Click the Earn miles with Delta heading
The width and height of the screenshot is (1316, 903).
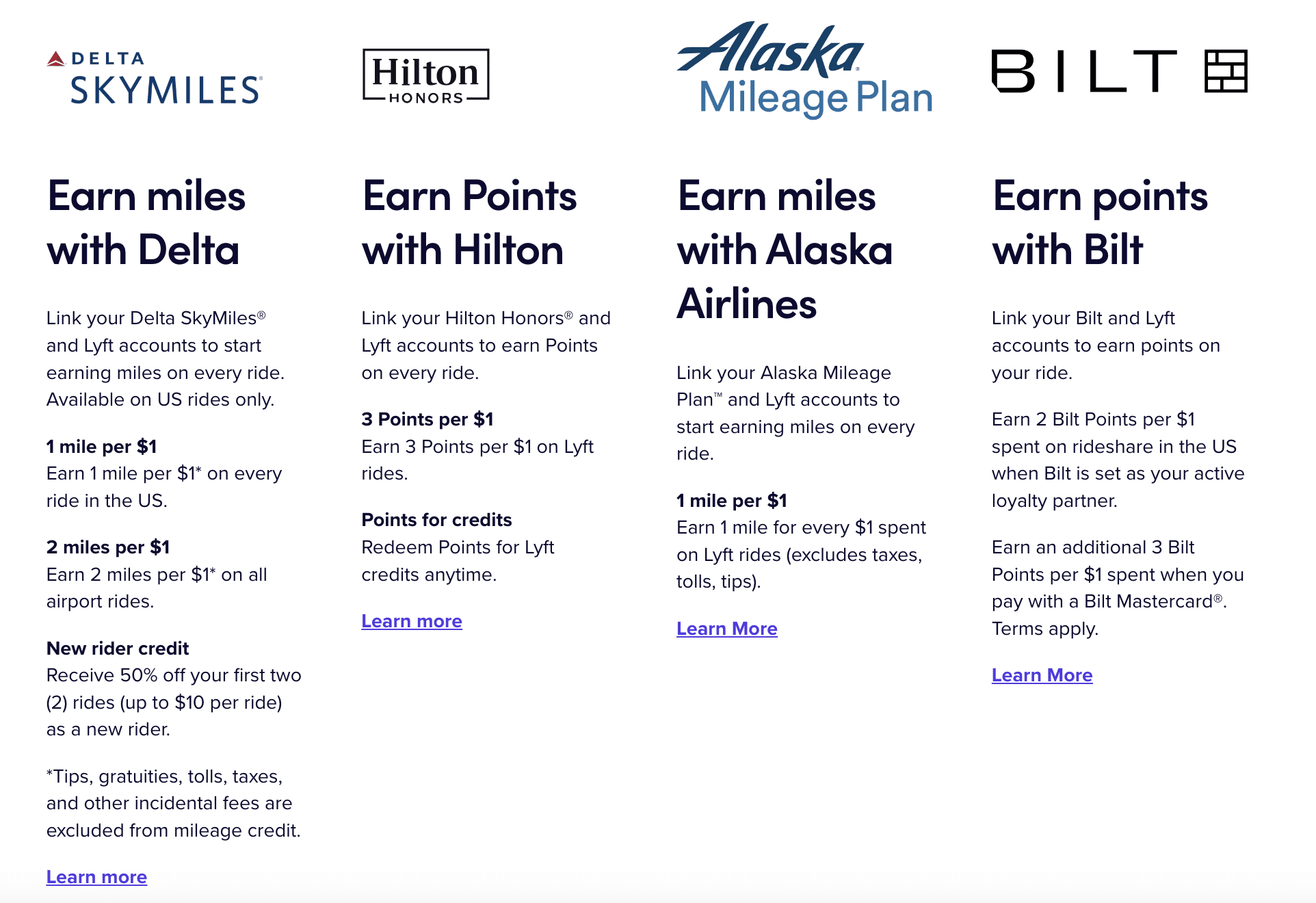point(146,222)
